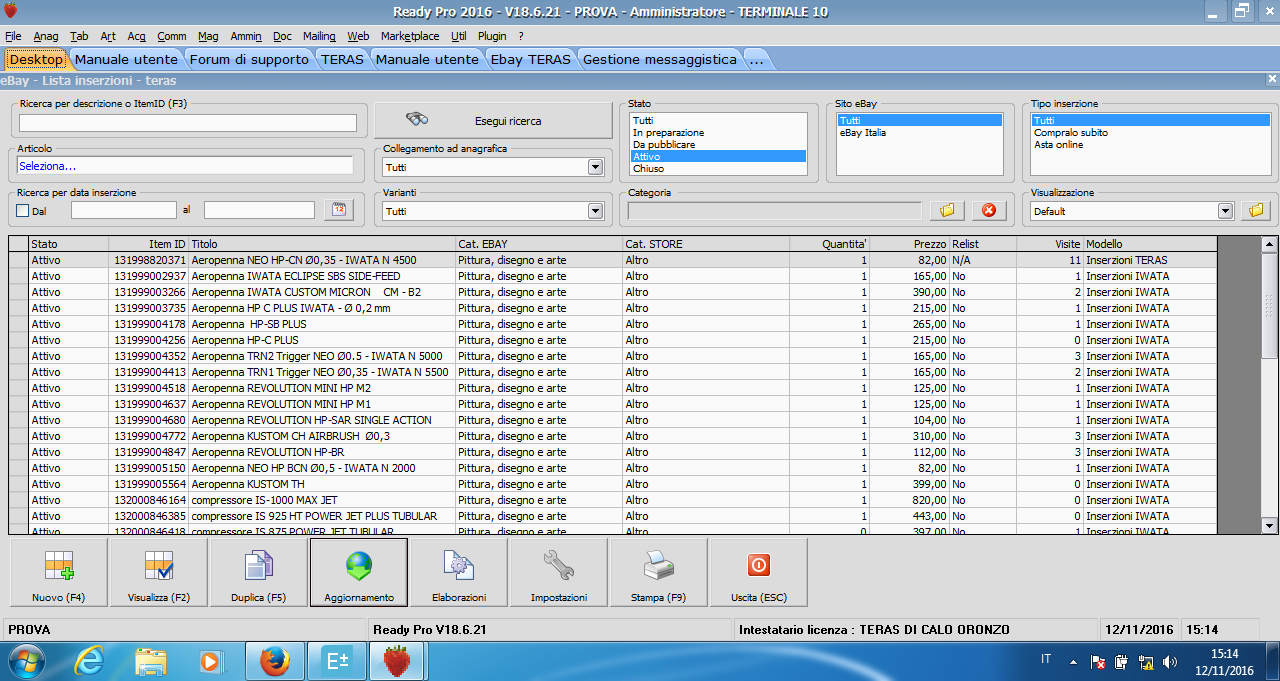Image resolution: width=1280 pixels, height=681 pixels.
Task: Click the Dal start date field
Action: coord(124,210)
